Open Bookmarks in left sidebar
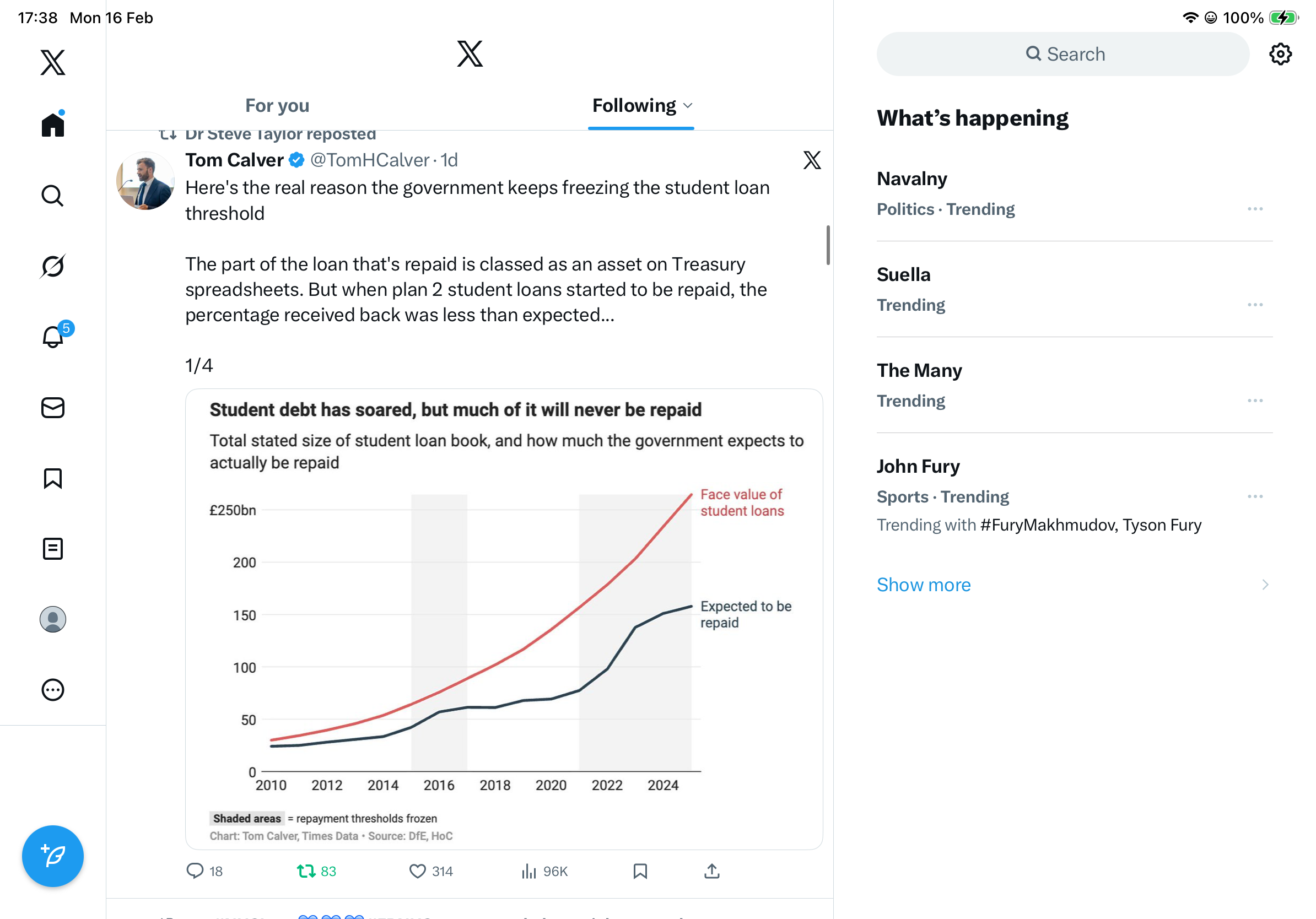This screenshot has height=919, width=1316. (53, 478)
